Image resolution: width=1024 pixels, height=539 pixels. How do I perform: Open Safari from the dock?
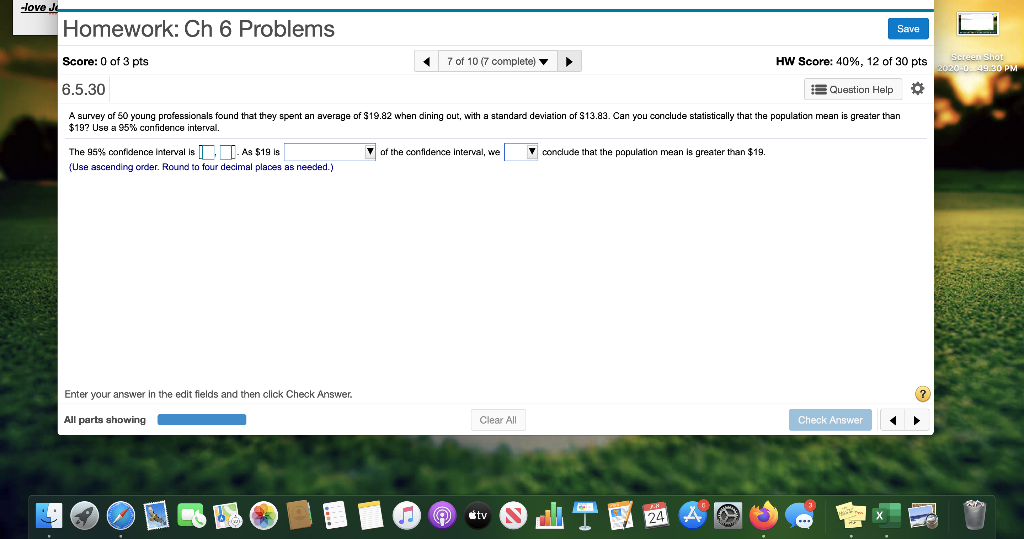(x=121, y=515)
